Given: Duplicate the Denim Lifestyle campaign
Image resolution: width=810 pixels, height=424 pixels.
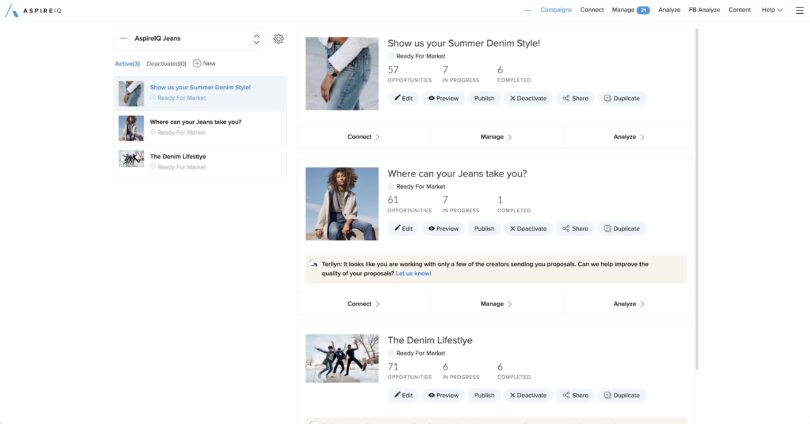Looking at the screenshot, I should pos(621,395).
